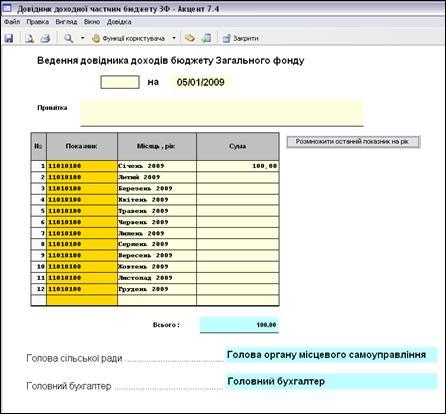Click the blue floppy disk save icon

[9, 38]
